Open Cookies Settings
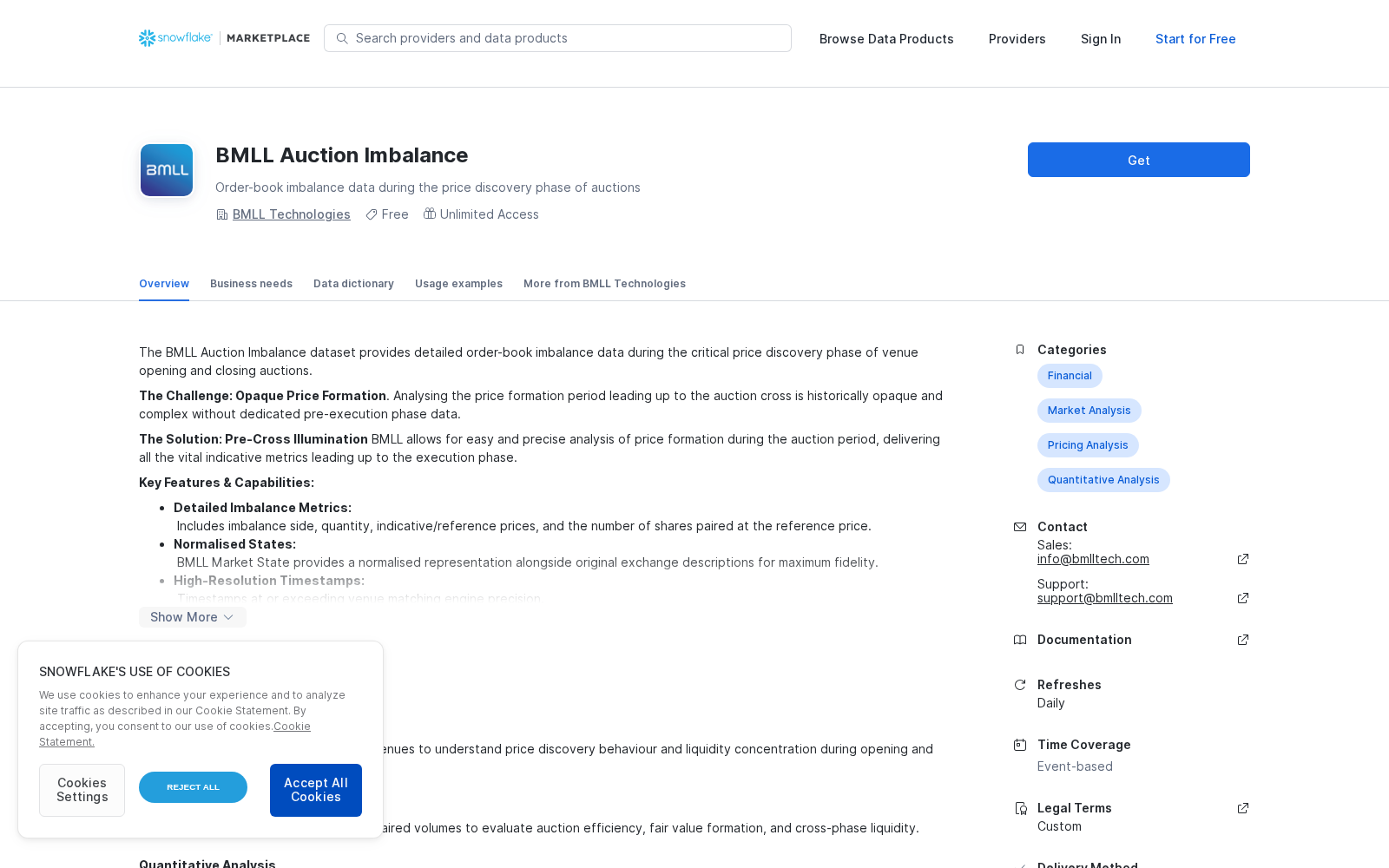Image resolution: width=1389 pixels, height=868 pixels. (82, 790)
